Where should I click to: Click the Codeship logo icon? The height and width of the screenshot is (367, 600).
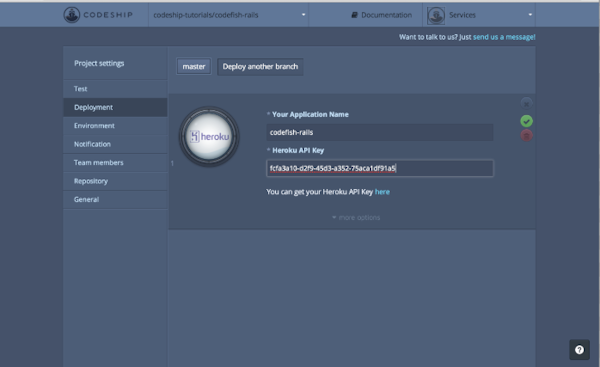tap(72, 15)
